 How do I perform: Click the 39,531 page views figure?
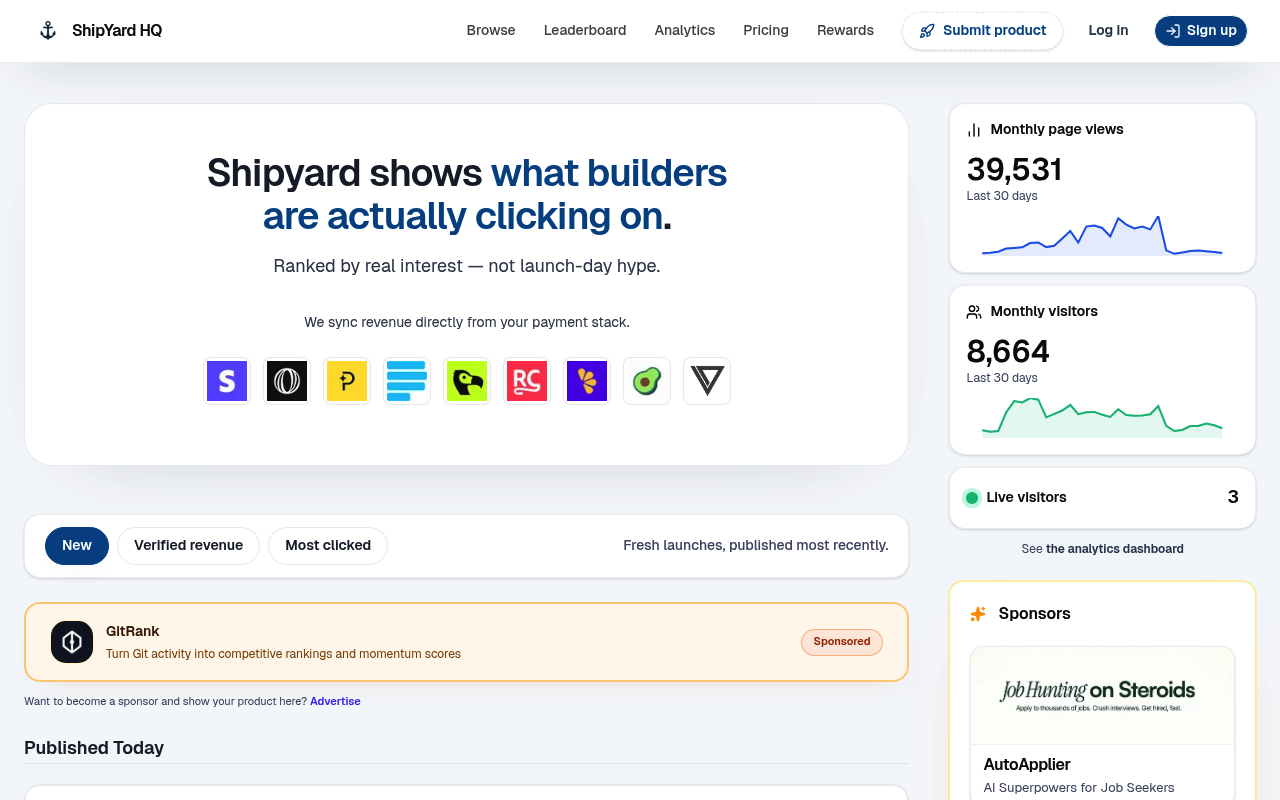point(1014,170)
